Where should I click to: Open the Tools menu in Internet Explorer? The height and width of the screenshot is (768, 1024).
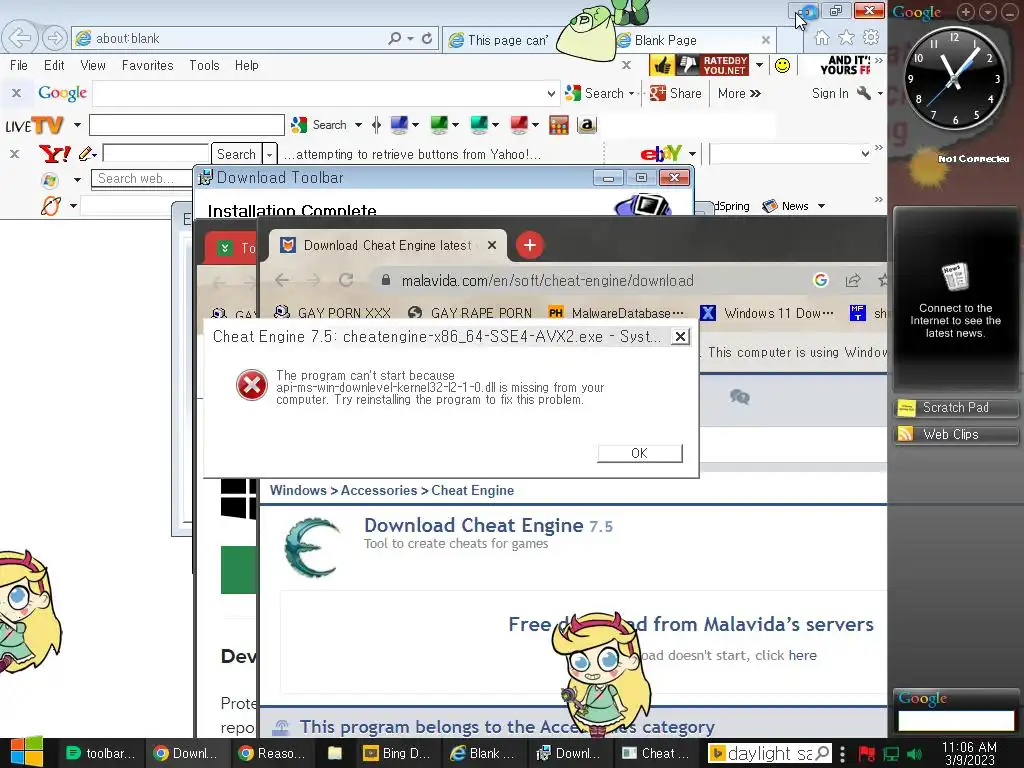(x=204, y=65)
